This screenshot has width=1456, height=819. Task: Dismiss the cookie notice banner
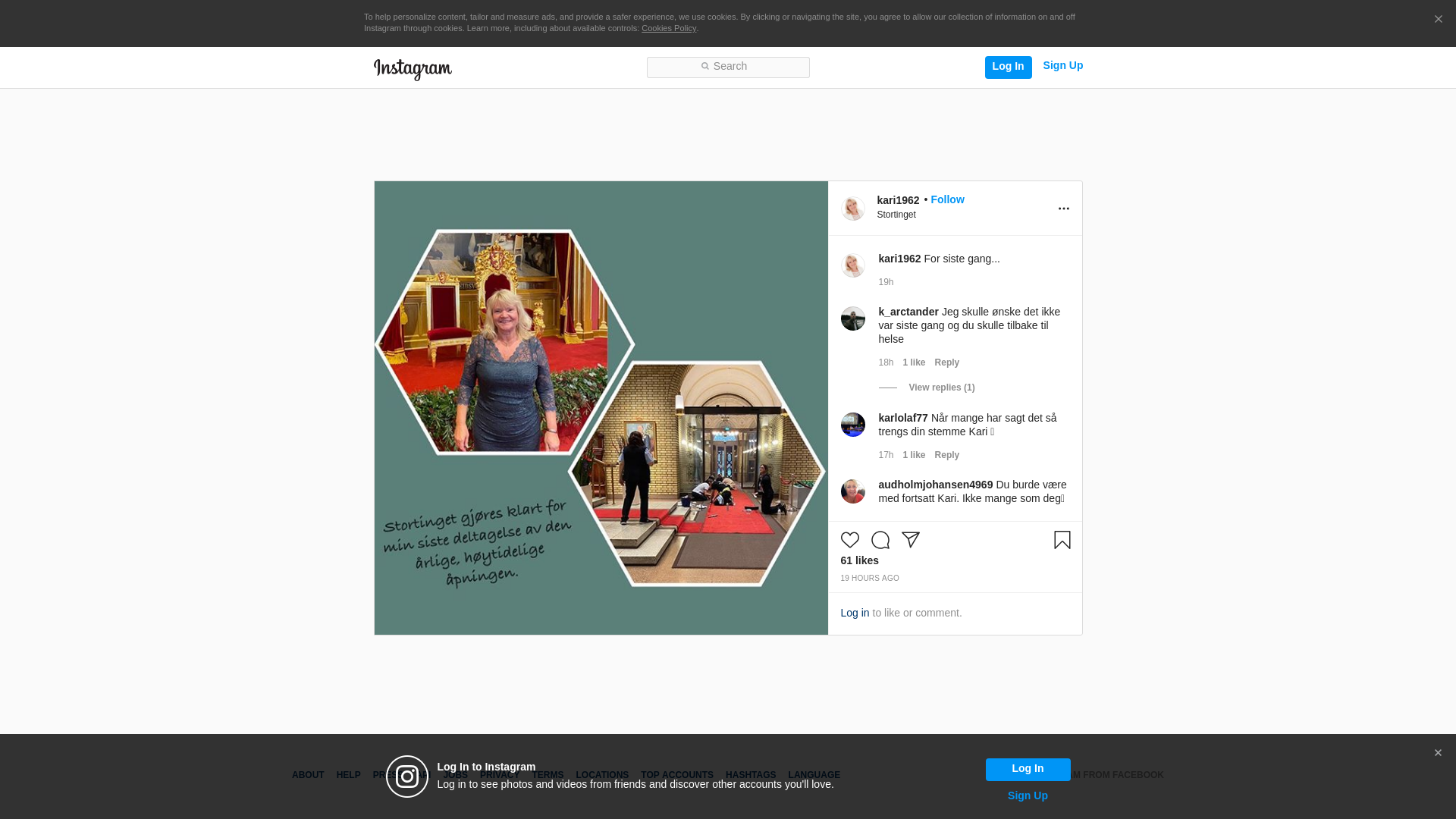coord(1438,20)
